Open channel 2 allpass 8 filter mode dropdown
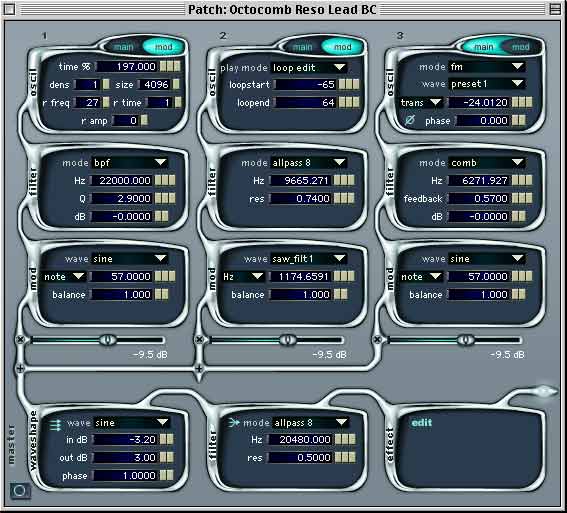 coord(309,163)
